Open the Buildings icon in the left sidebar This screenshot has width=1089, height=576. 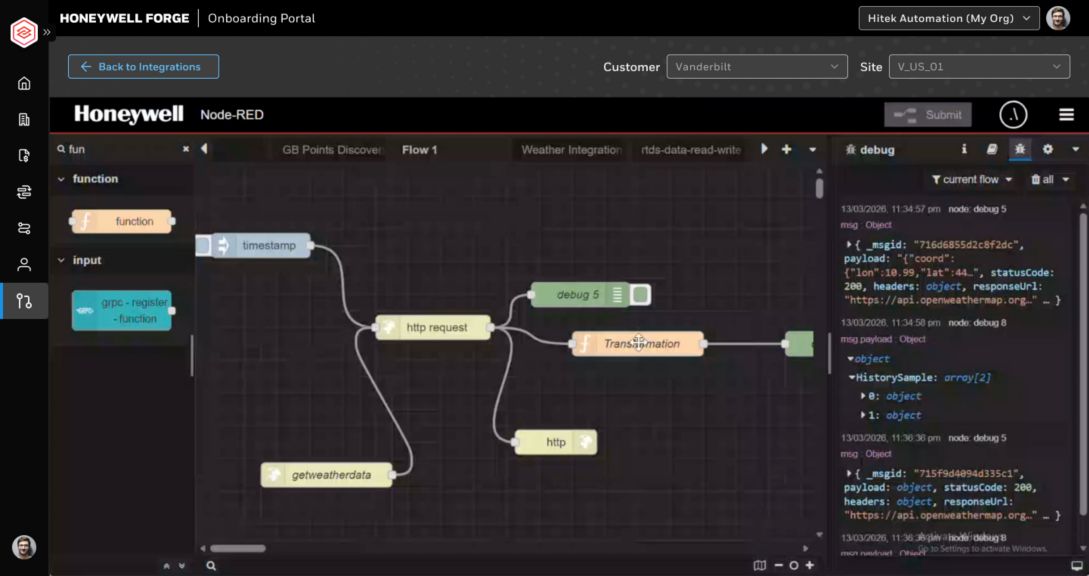click(x=24, y=120)
